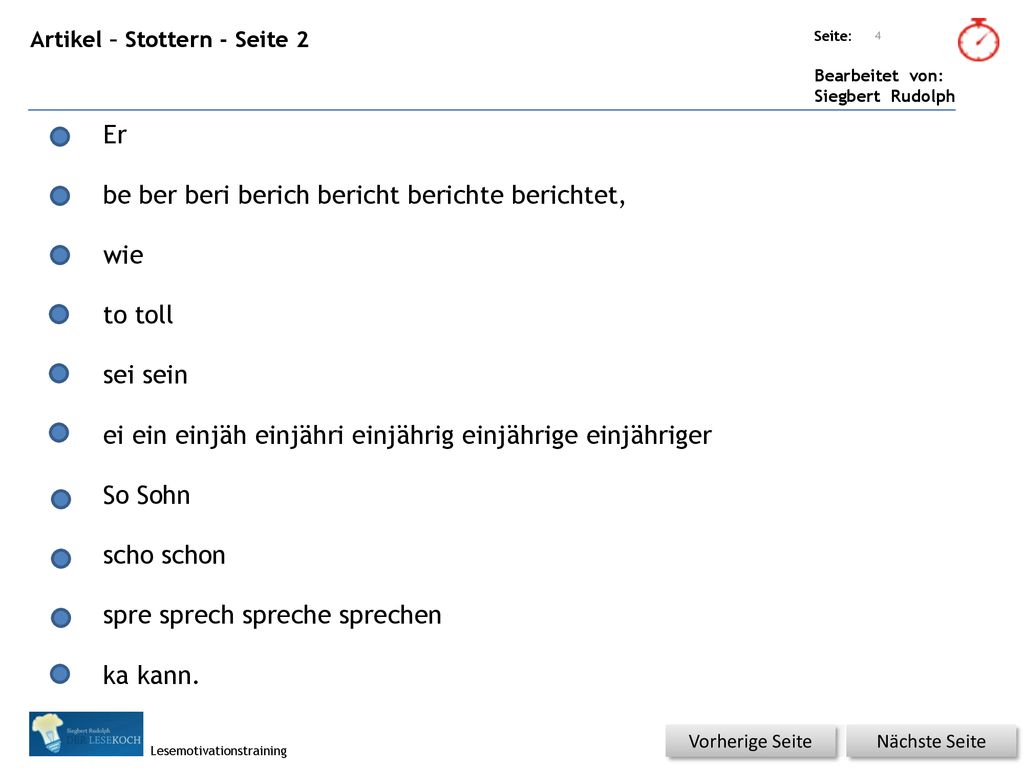This screenshot has height=768, width=1024.
Task: Click the red stopwatch timer icon
Action: point(978,40)
